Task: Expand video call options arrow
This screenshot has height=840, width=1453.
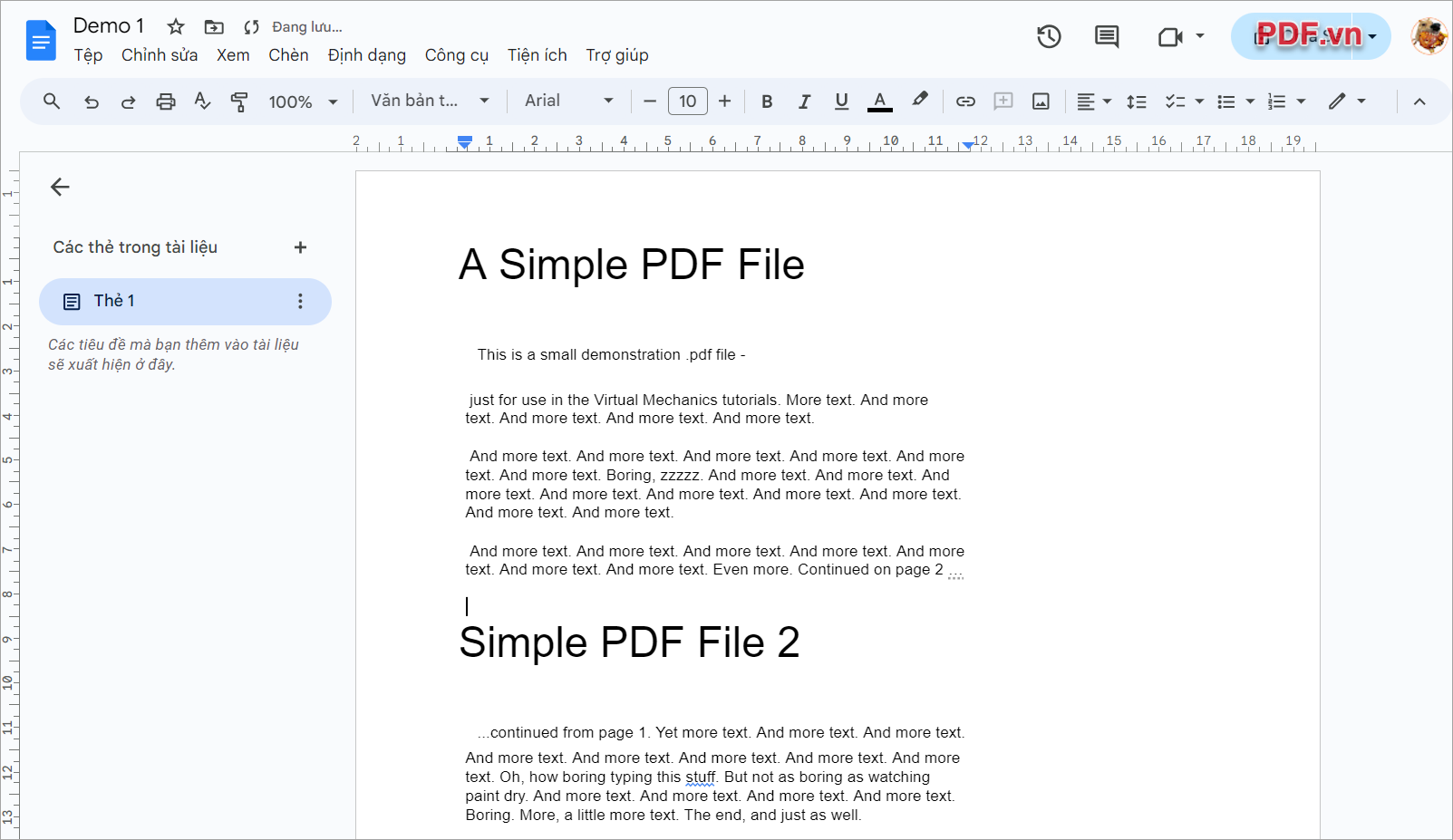Action: pos(1200,36)
